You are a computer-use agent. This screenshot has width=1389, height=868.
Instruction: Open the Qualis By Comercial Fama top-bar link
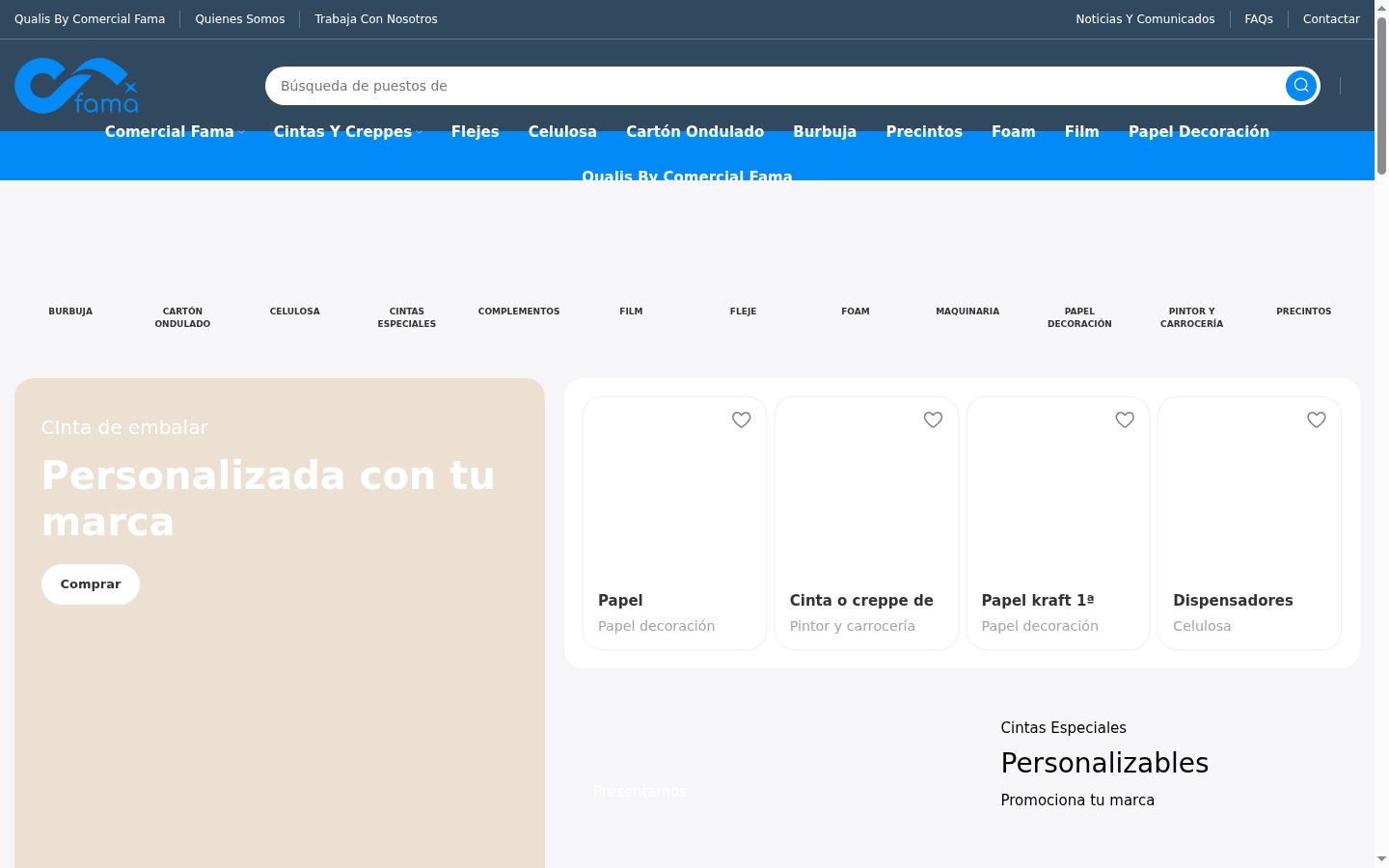[x=90, y=19]
